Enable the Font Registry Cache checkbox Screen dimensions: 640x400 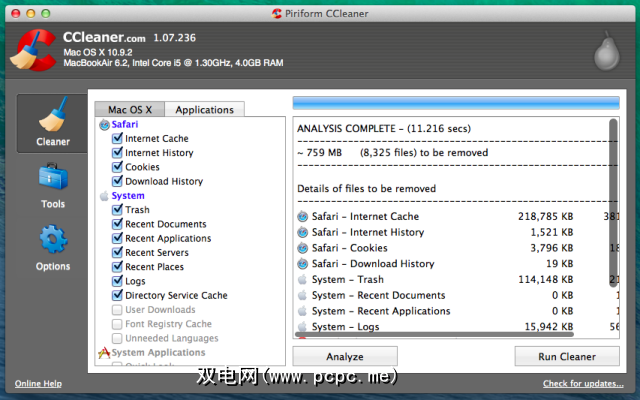pyautogui.click(x=117, y=324)
